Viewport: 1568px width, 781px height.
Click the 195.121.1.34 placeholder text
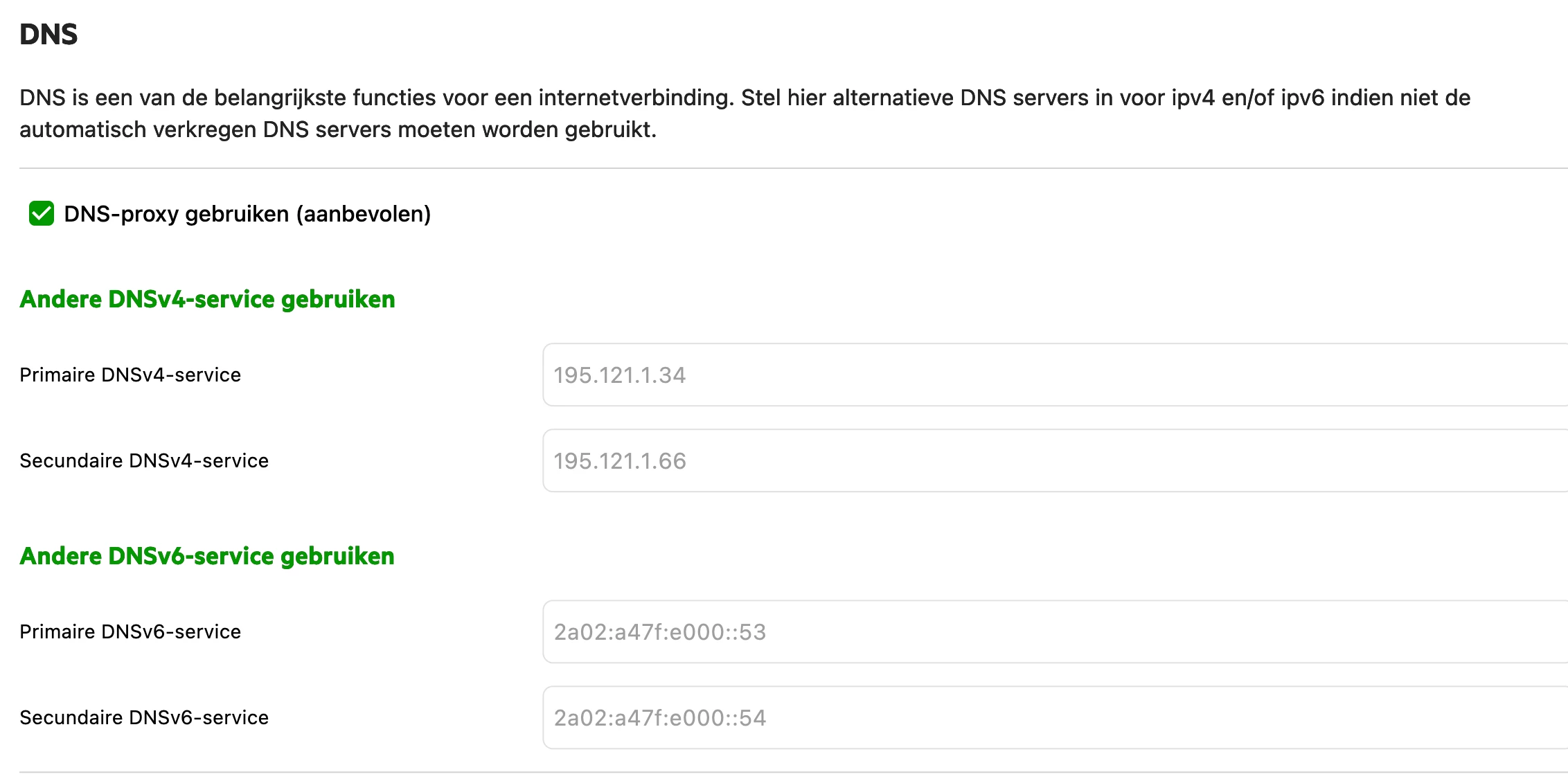[620, 375]
